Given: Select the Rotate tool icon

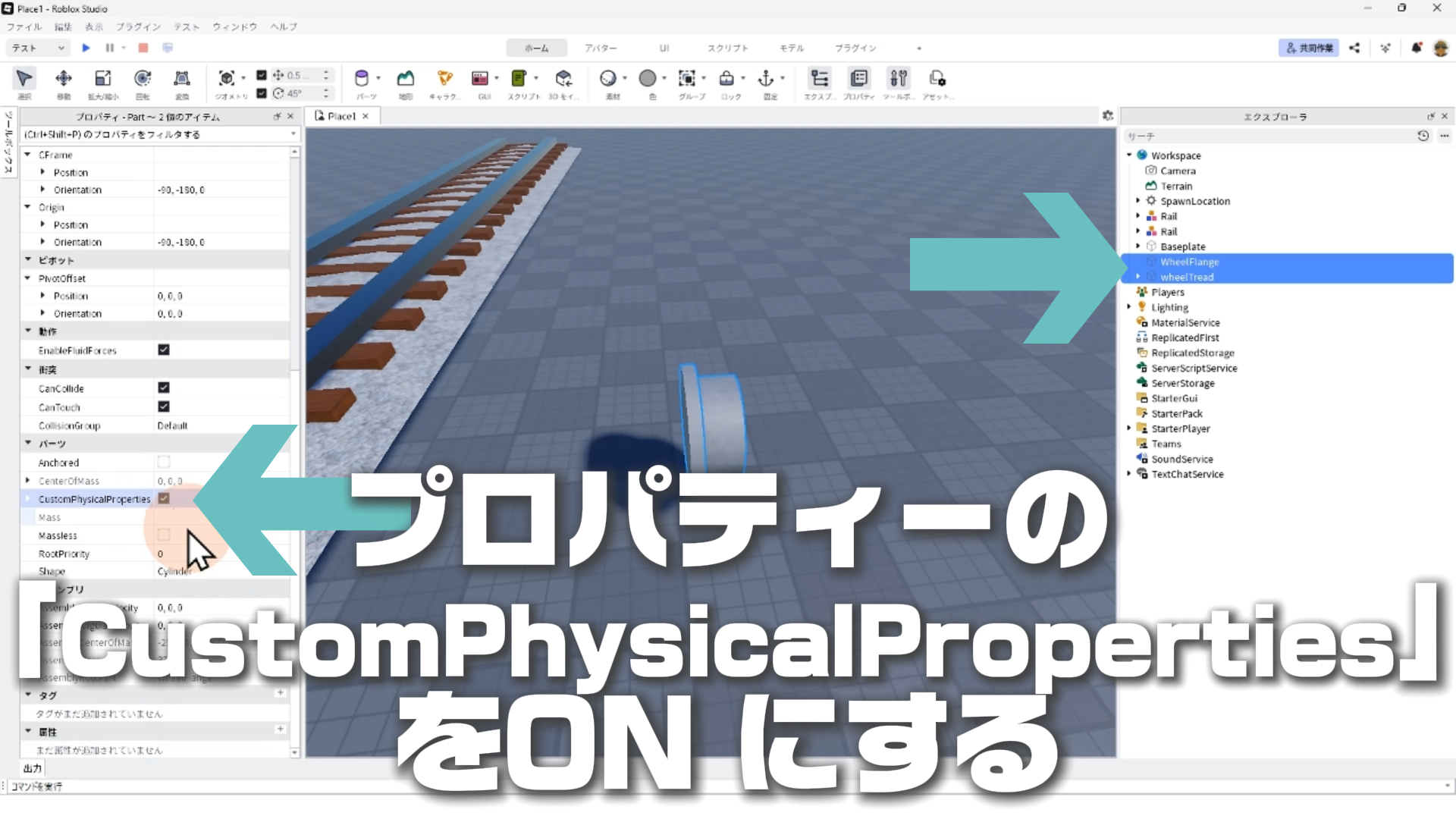Looking at the screenshot, I should tap(143, 79).
